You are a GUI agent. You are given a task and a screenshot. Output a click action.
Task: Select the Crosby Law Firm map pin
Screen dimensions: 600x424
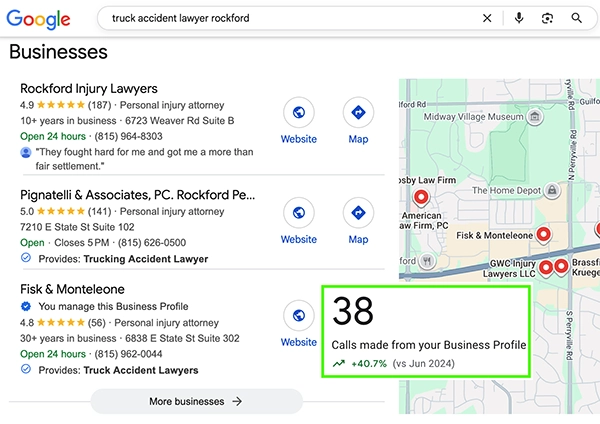pos(421,198)
